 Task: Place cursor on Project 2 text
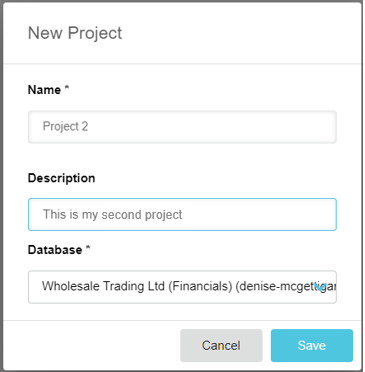coord(65,126)
